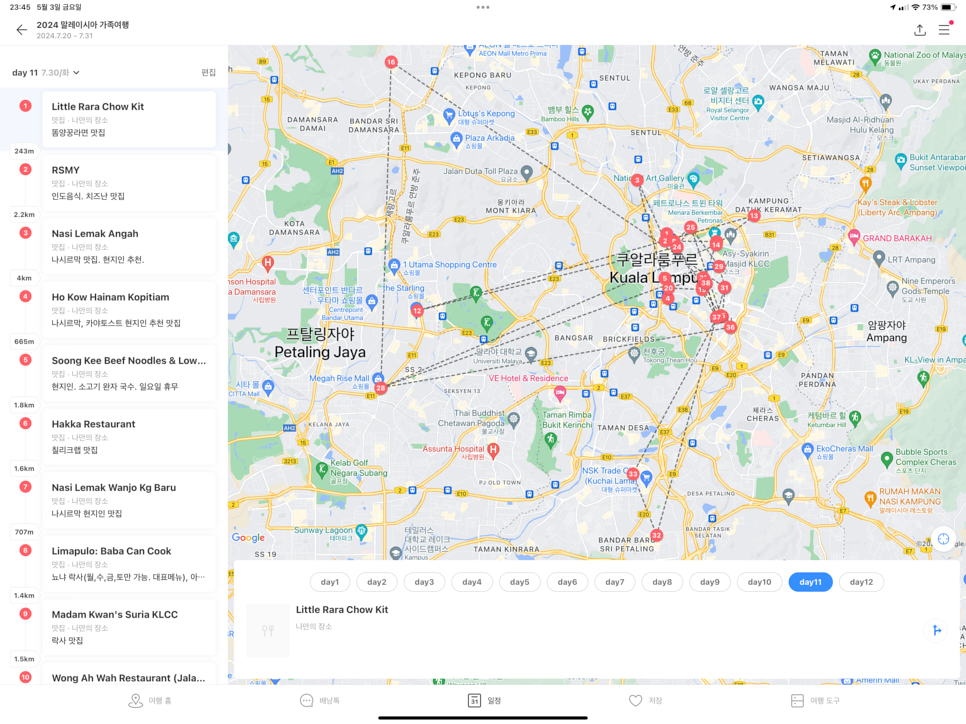This screenshot has height=724, width=966.
Task: Select the active day11 tab
Action: tap(811, 582)
